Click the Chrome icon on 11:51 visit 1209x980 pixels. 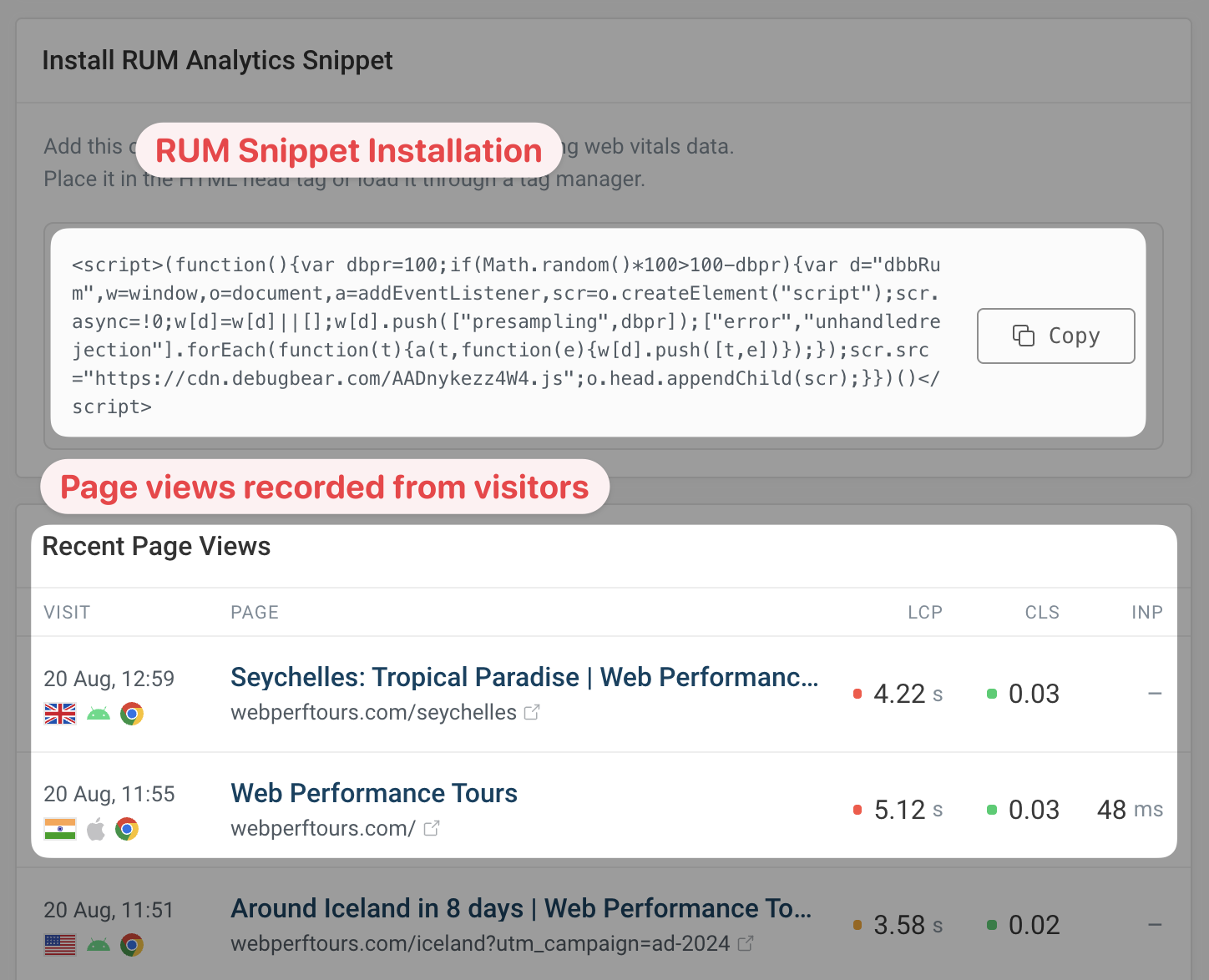(132, 945)
